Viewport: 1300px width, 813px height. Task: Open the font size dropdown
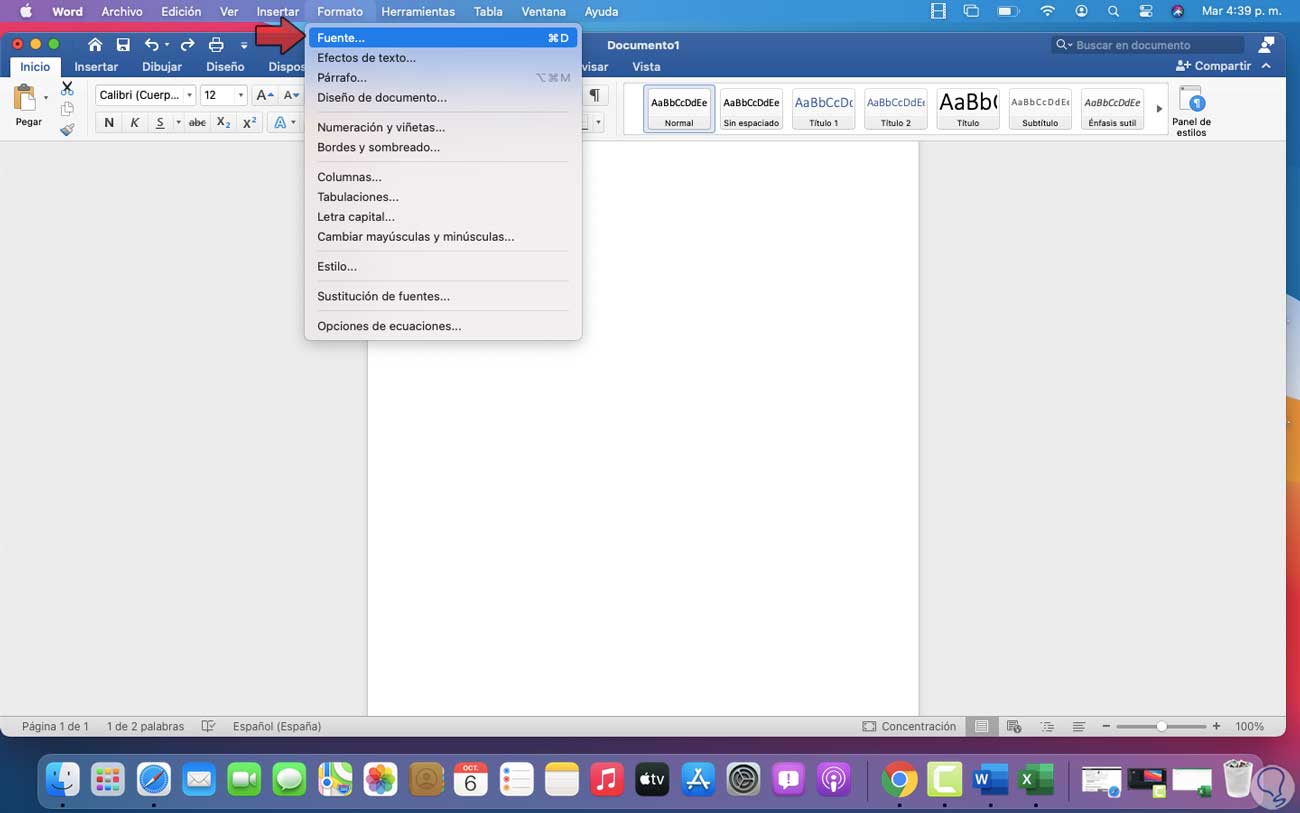pyautogui.click(x=240, y=94)
